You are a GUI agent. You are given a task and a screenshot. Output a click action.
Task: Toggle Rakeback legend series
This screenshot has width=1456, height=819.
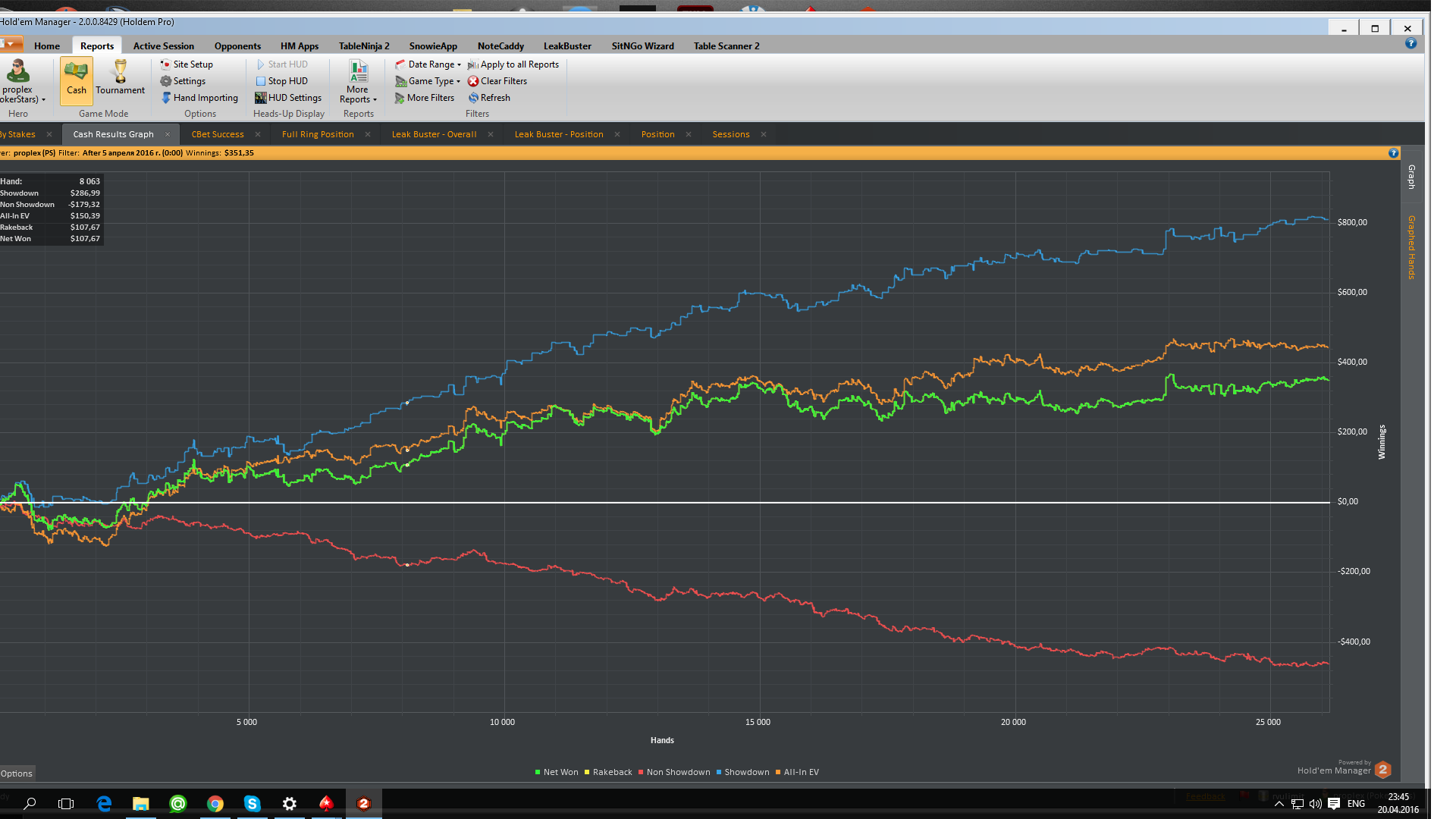click(x=608, y=773)
